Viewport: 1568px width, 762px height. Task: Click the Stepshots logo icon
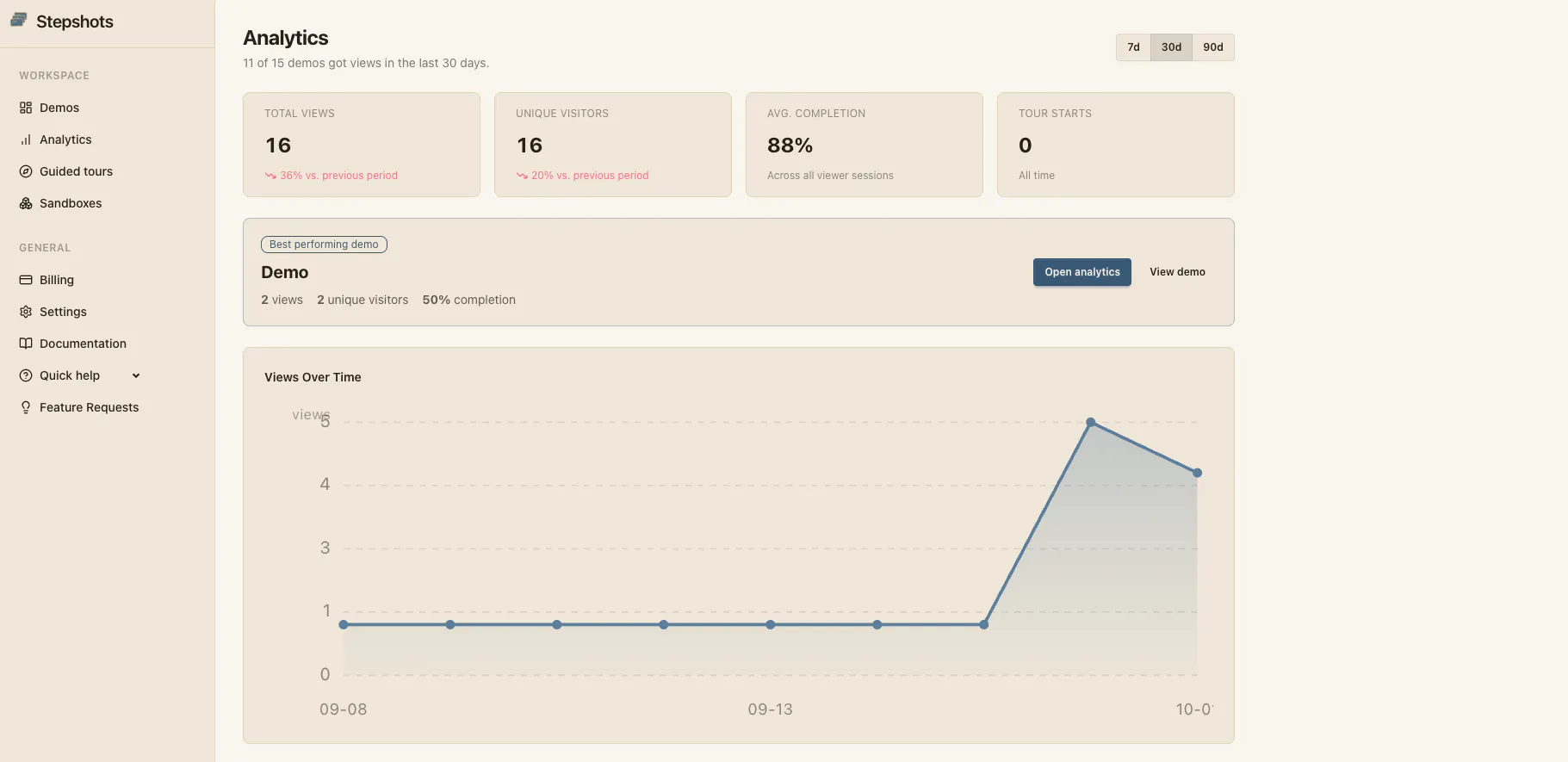[19, 21]
